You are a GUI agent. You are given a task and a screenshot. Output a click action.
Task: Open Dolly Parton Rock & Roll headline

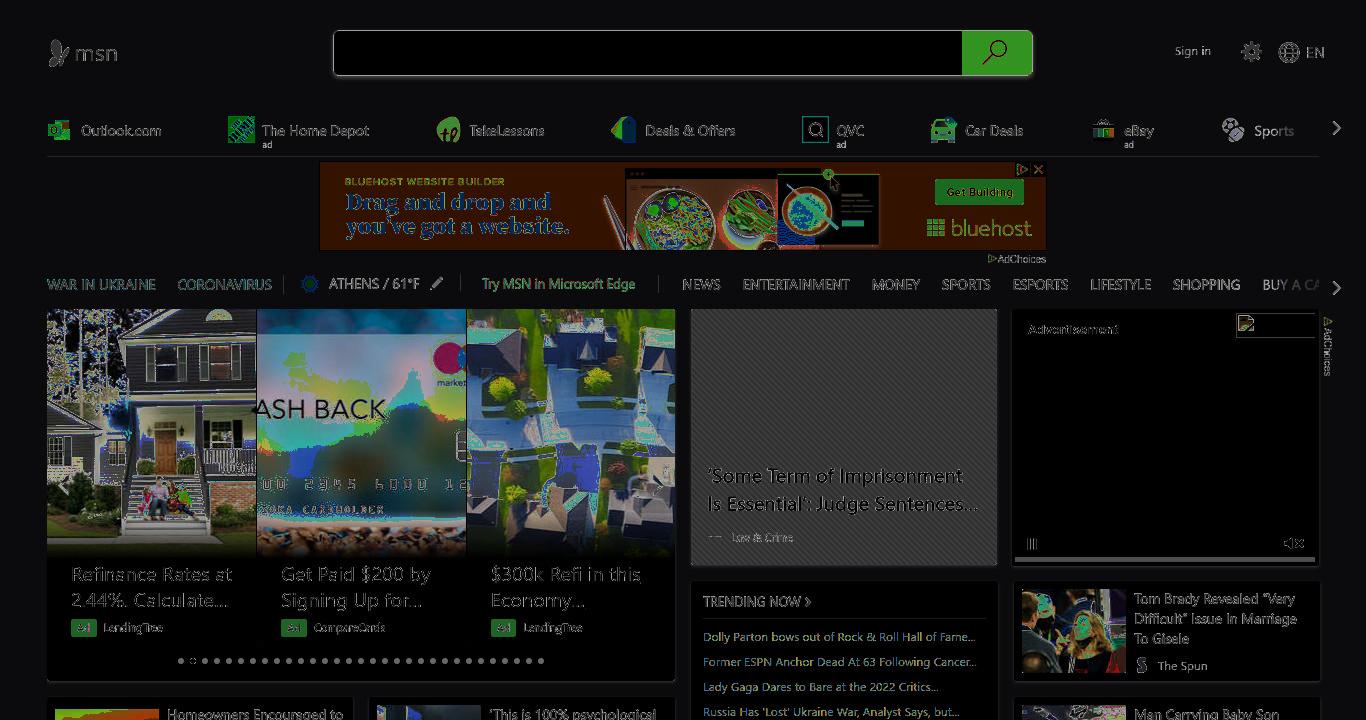838,636
